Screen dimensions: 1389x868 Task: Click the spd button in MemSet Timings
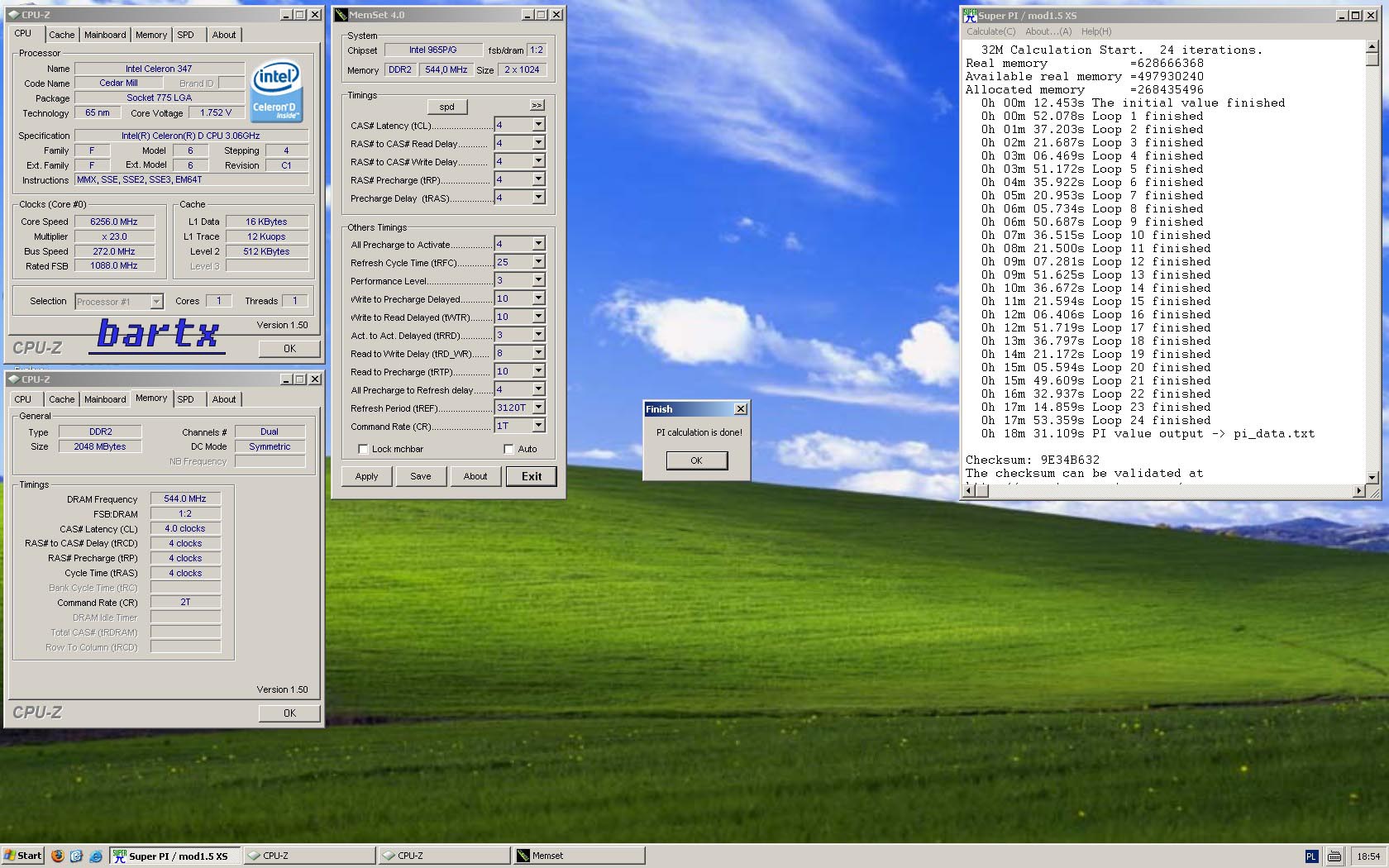pos(447,107)
